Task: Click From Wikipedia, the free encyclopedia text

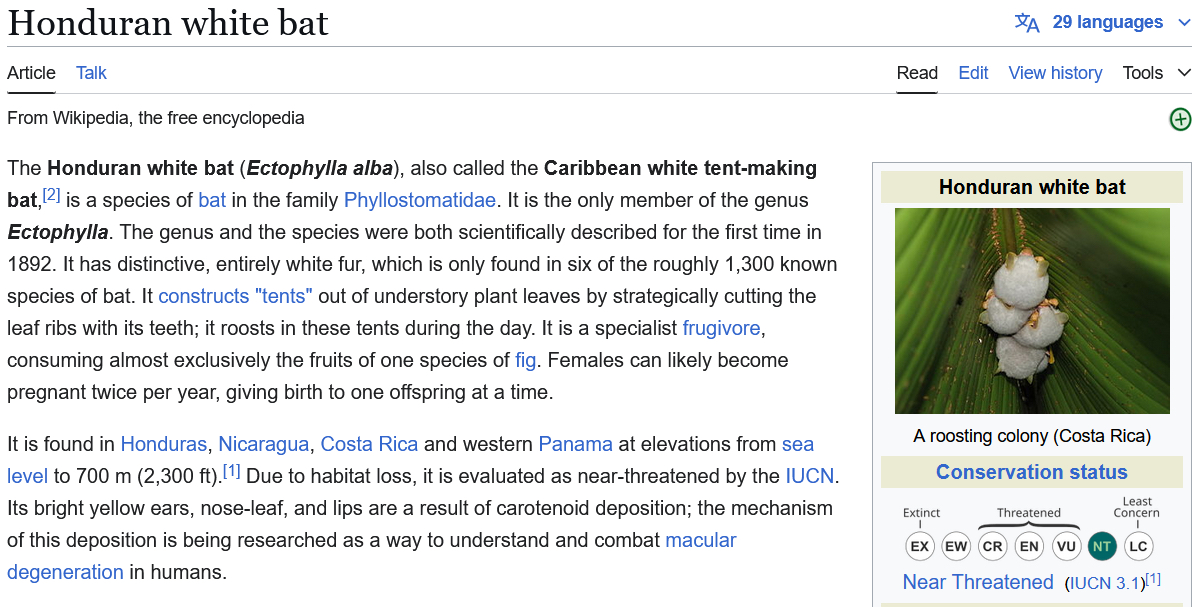Action: pyautogui.click(x=156, y=118)
